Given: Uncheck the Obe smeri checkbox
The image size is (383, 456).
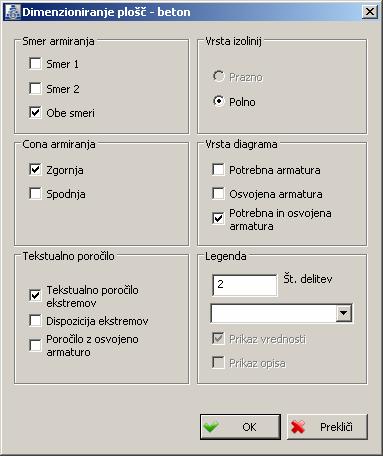Looking at the screenshot, I should tap(35, 113).
